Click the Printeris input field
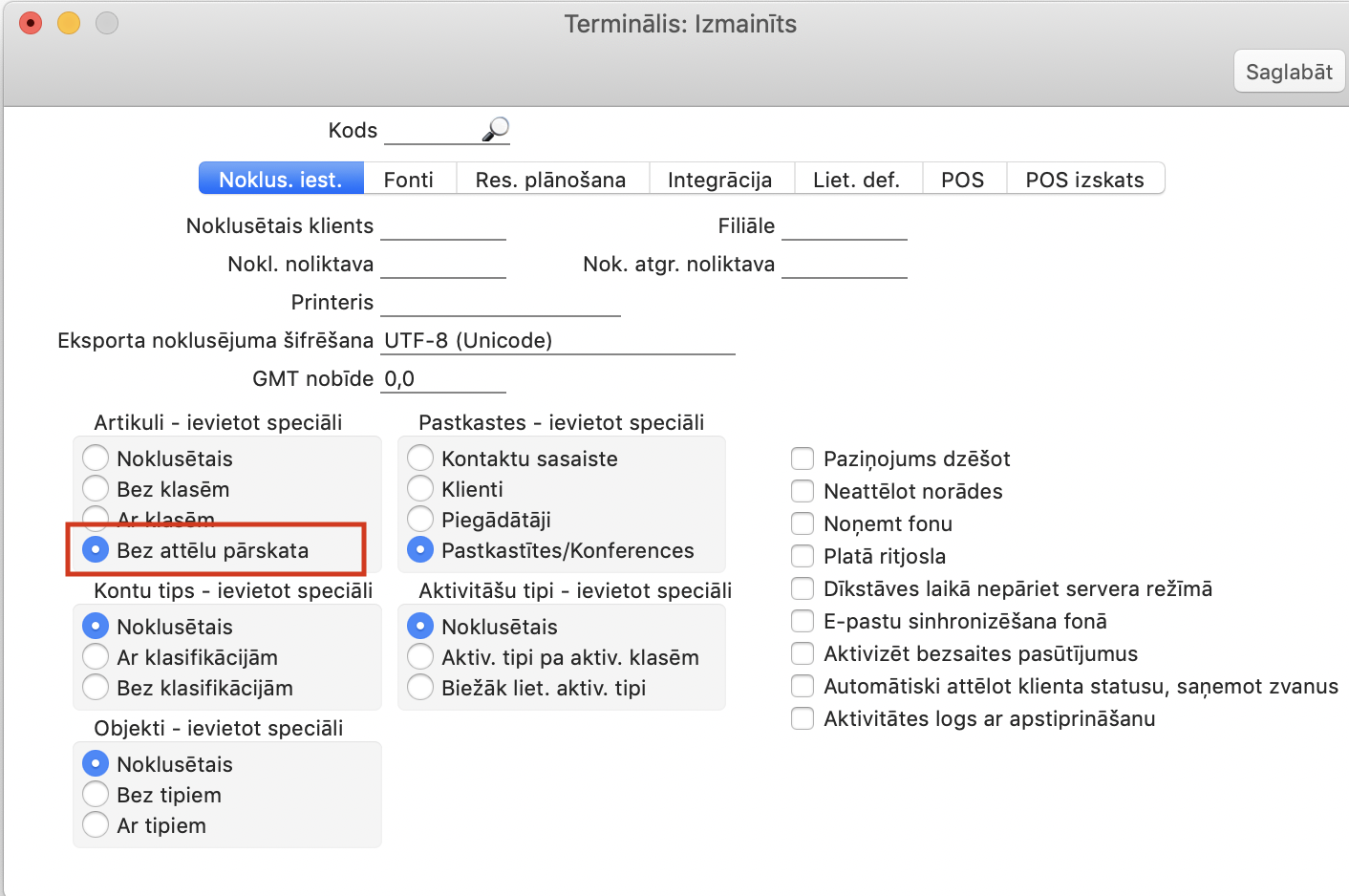The height and width of the screenshot is (896, 1349). pos(501,303)
